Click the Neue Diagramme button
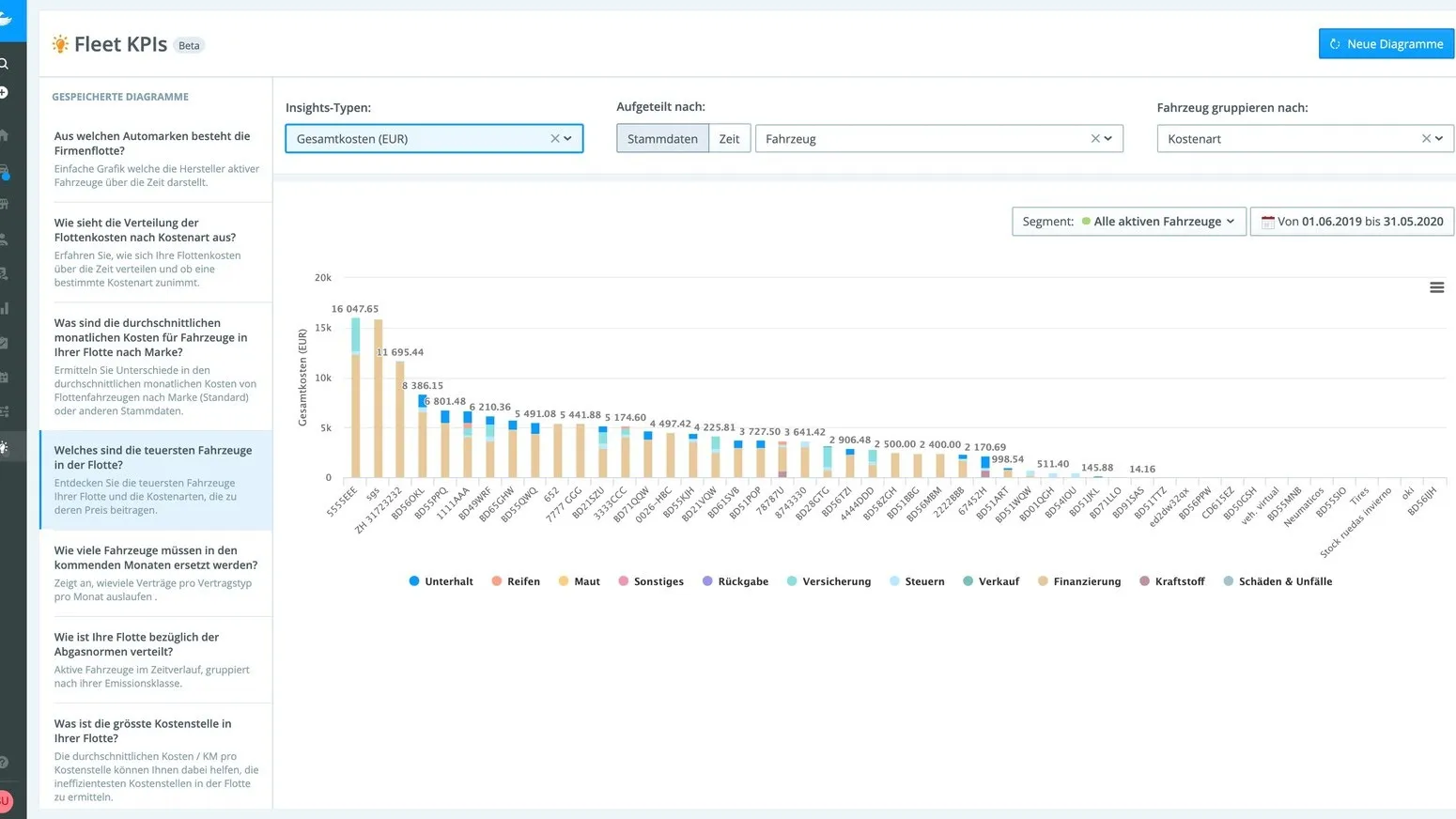 point(1386,44)
